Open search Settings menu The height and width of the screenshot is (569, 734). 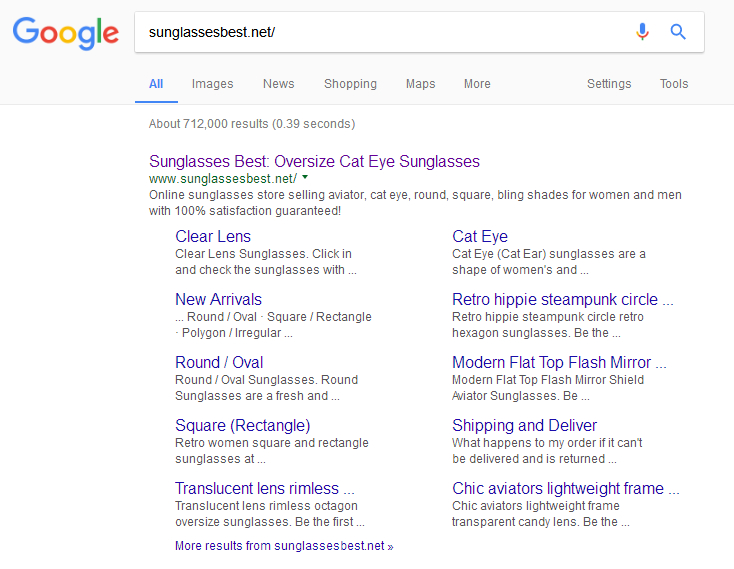609,84
